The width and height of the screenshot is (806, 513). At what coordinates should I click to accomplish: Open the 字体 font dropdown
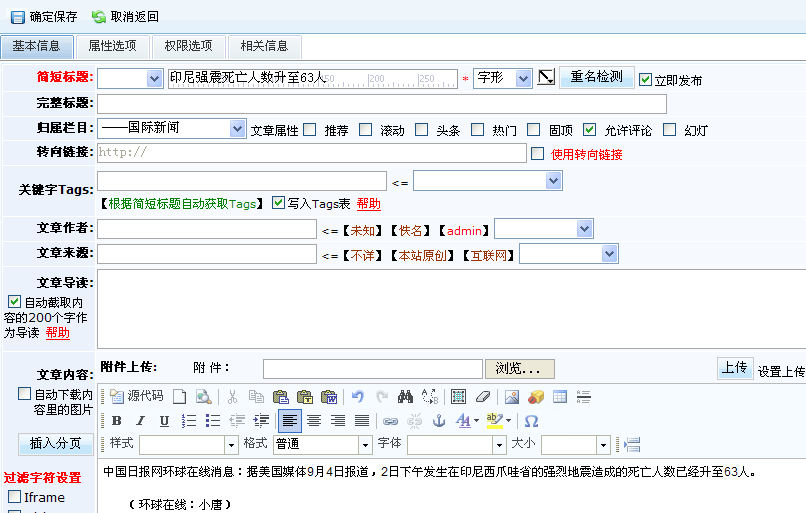click(x=456, y=445)
